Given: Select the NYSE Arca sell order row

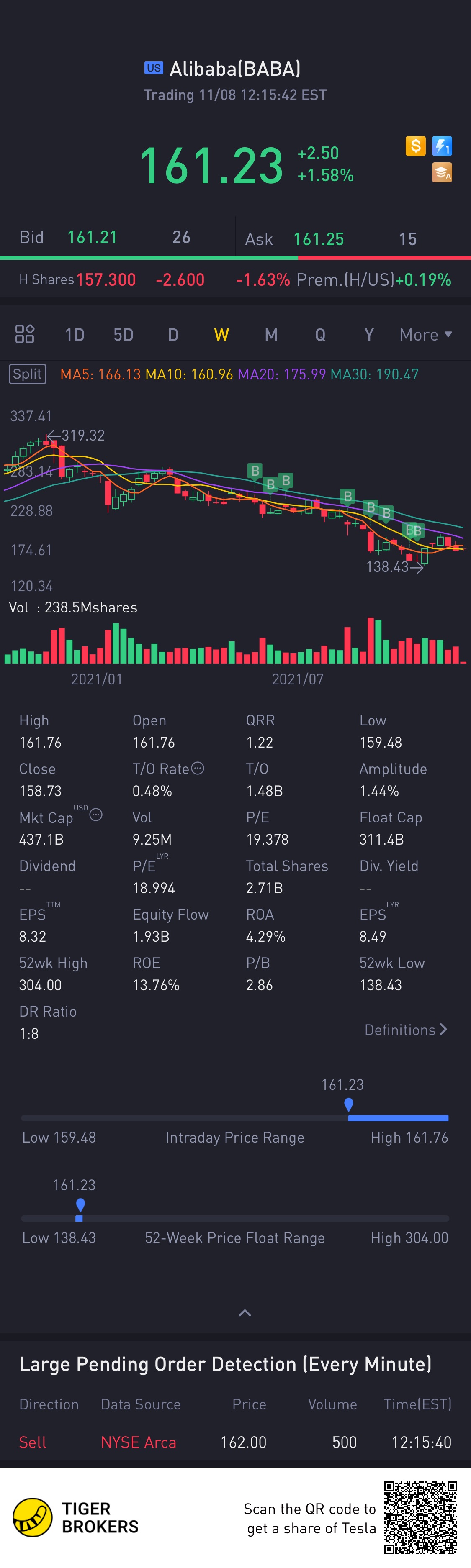Looking at the screenshot, I should pos(235,1442).
